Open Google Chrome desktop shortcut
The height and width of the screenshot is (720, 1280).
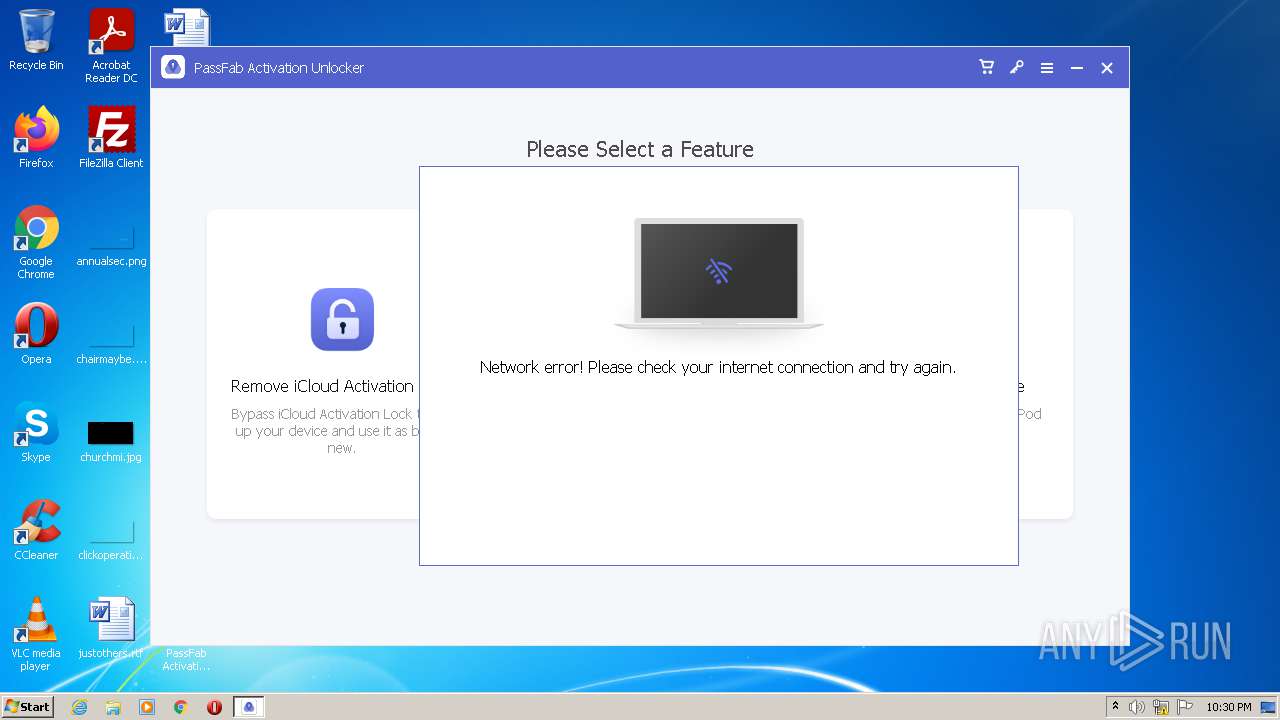36,242
